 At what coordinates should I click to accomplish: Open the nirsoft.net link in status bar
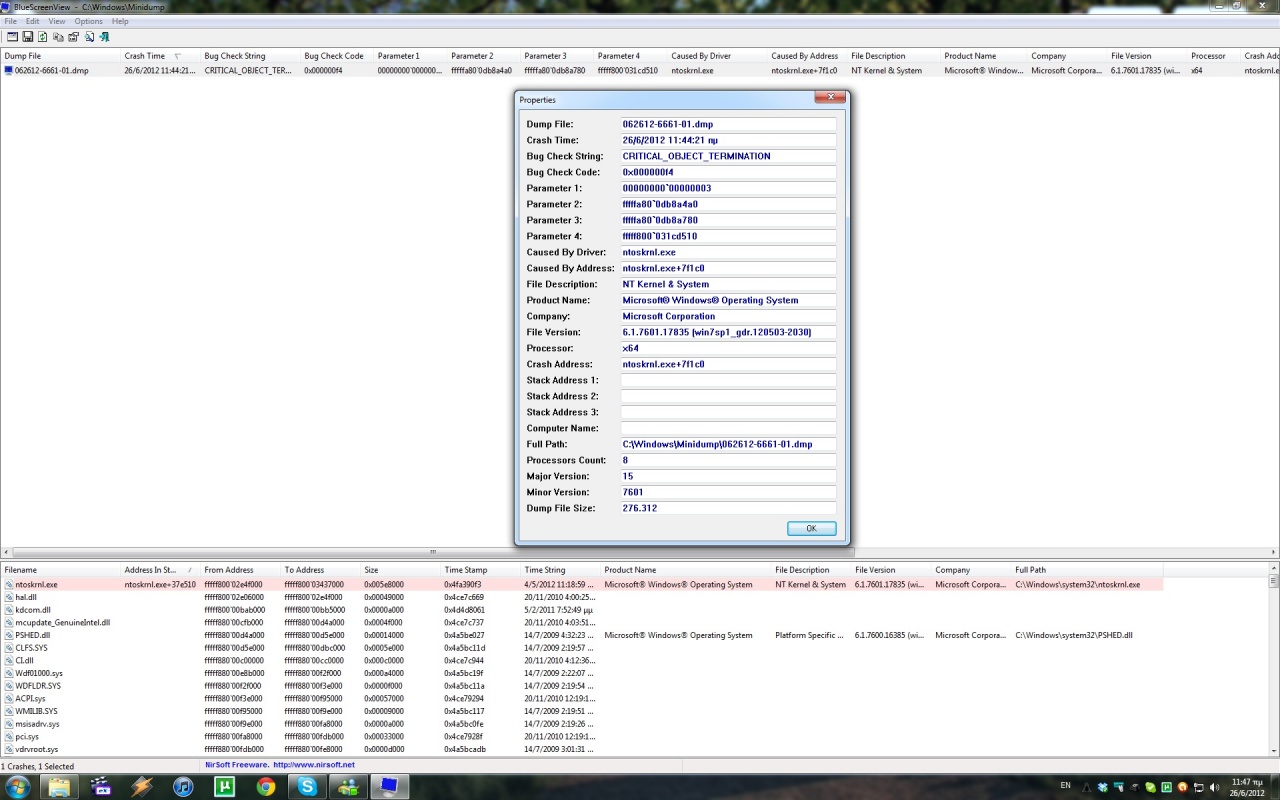[314, 765]
